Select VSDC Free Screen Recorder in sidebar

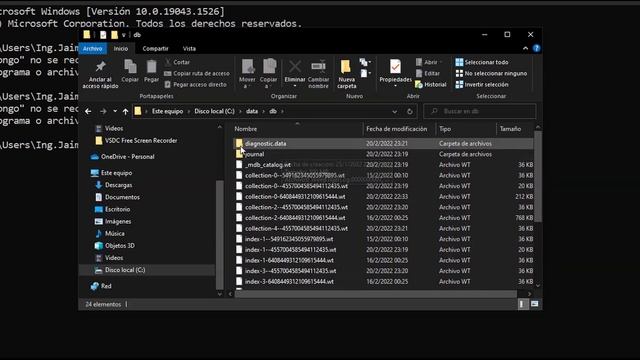tap(141, 140)
